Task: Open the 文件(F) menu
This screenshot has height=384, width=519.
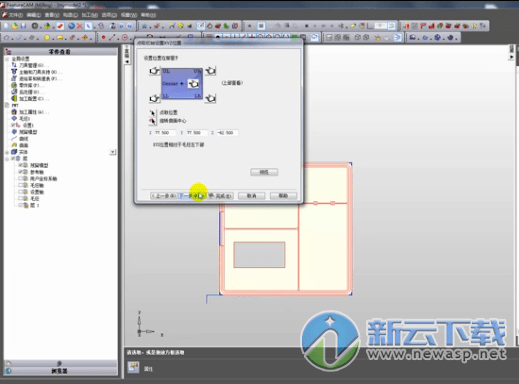Action: pyautogui.click(x=16, y=15)
